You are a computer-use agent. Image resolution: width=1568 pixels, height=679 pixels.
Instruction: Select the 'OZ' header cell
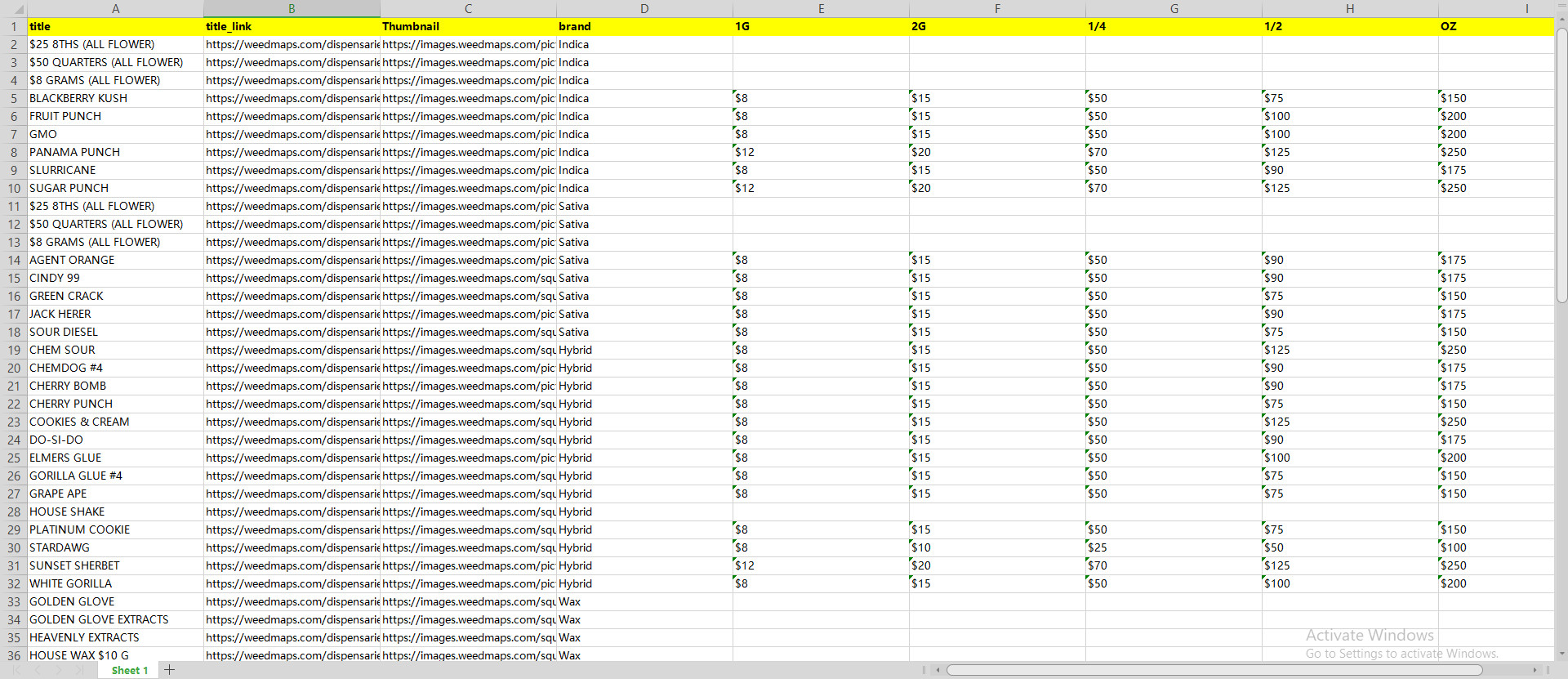(1496, 26)
